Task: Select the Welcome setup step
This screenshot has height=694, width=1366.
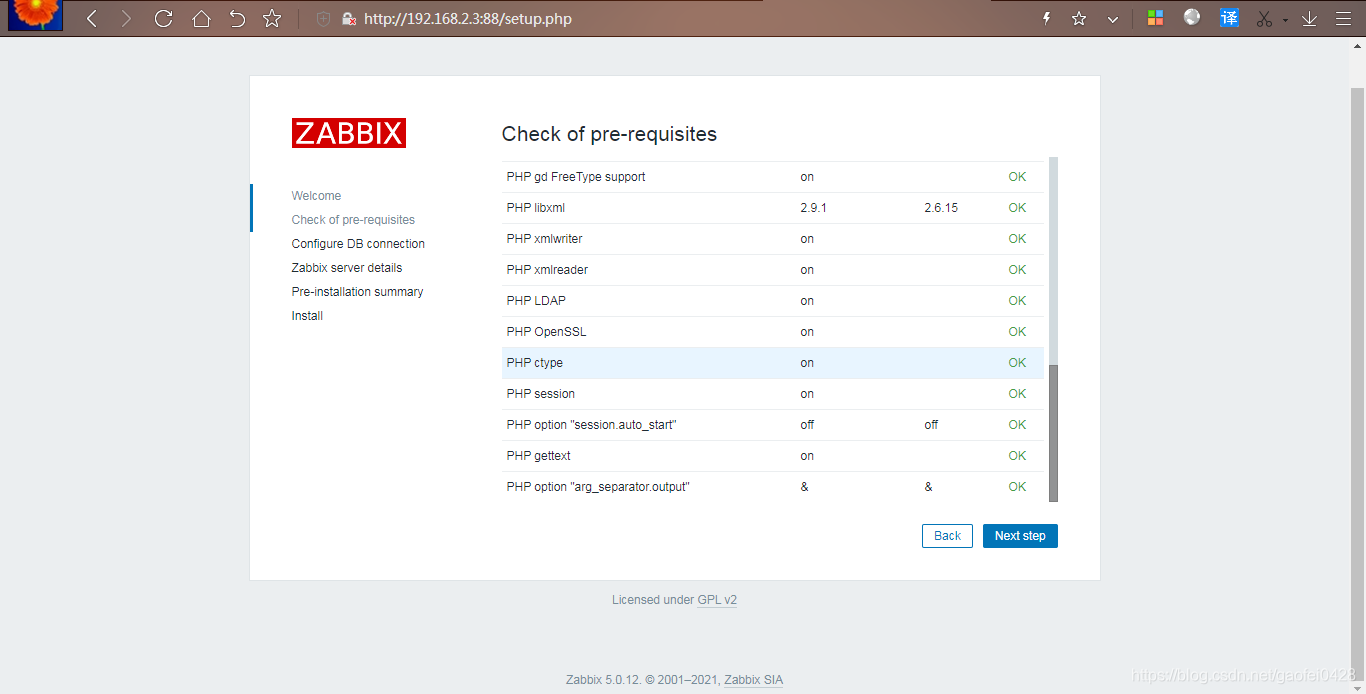Action: pyautogui.click(x=316, y=196)
